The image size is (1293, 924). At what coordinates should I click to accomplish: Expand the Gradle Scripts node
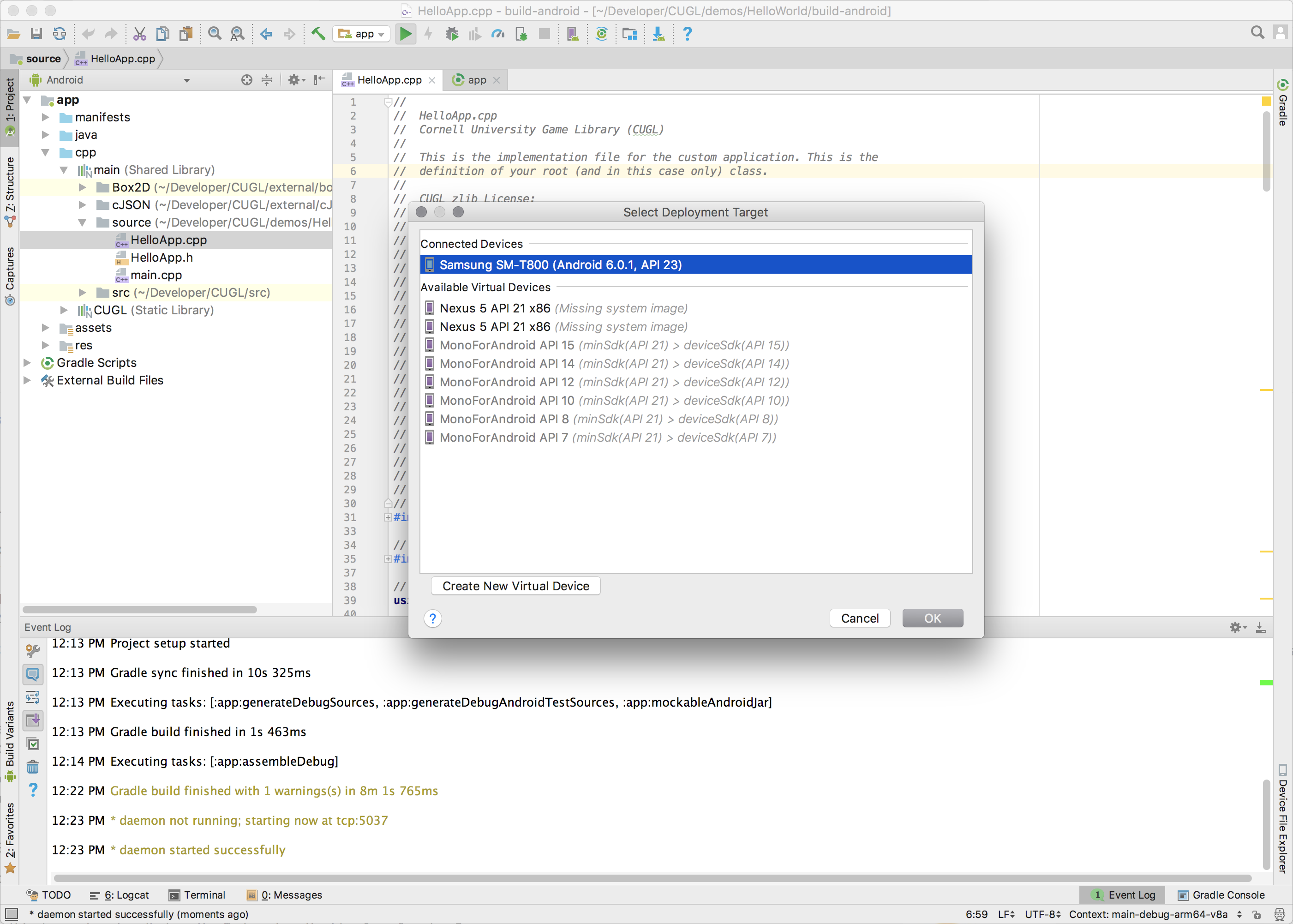coord(27,362)
